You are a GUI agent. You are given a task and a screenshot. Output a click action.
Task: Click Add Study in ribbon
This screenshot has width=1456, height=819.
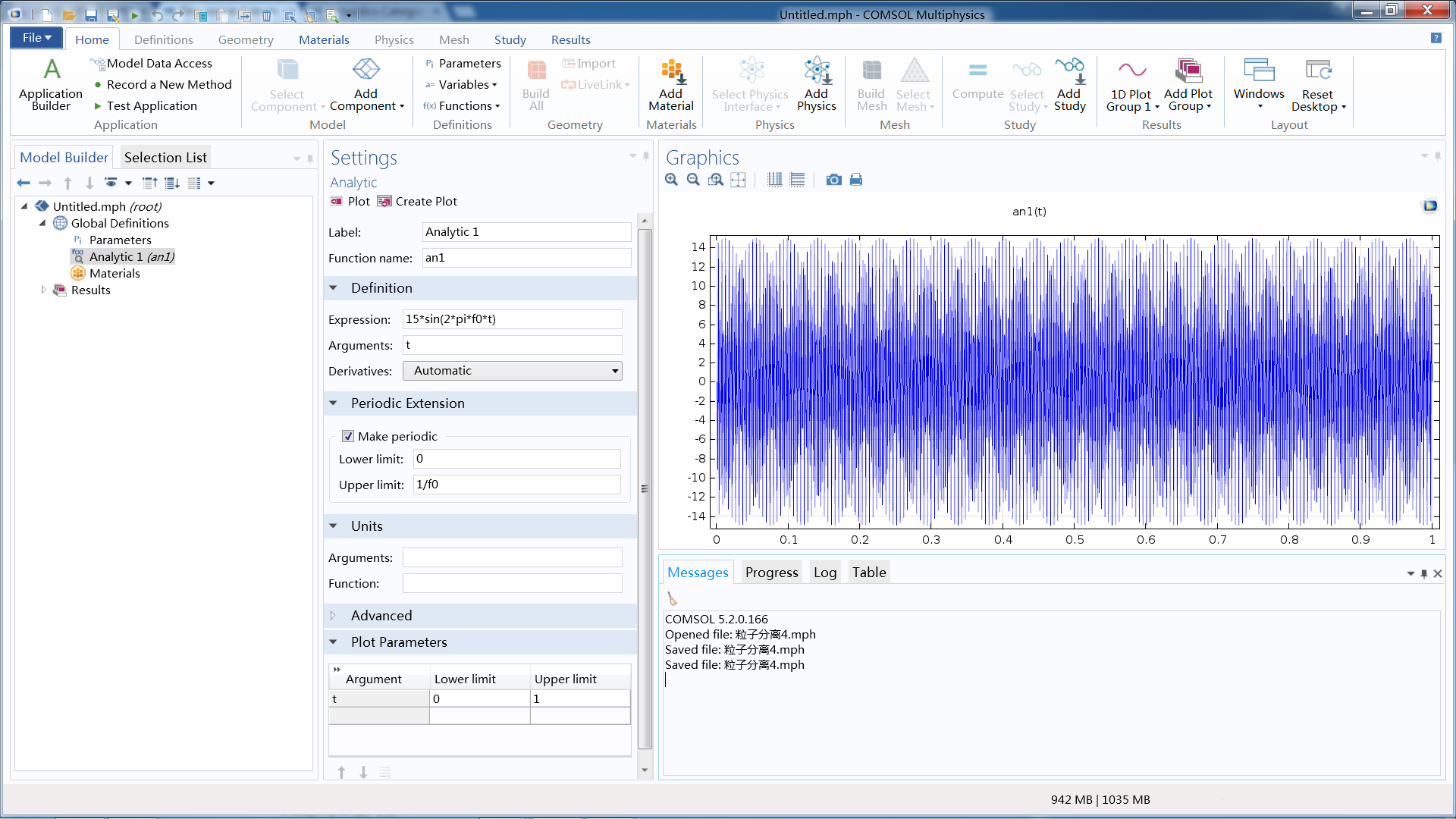(1069, 84)
